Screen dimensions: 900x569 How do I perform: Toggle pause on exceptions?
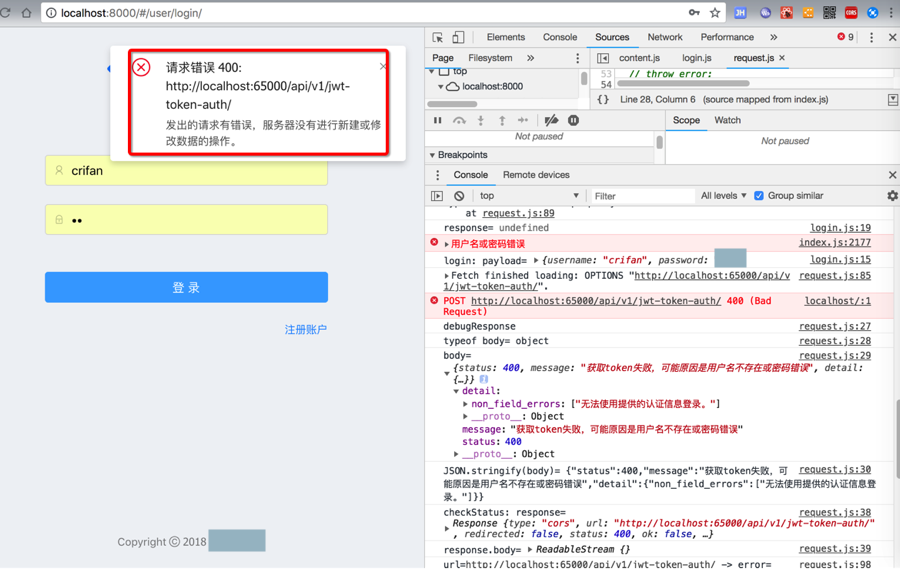(x=573, y=120)
